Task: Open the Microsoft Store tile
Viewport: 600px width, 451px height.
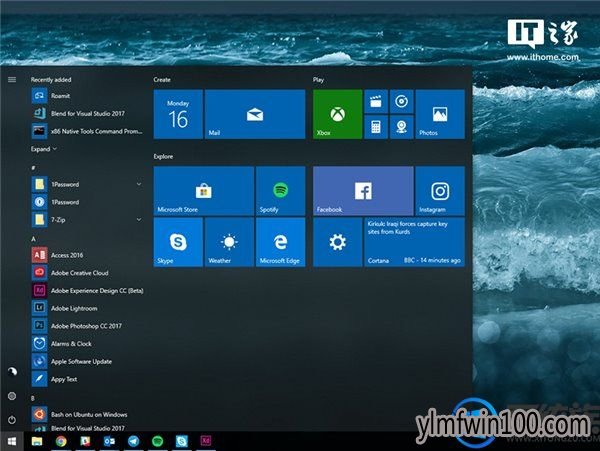Action: [x=204, y=191]
